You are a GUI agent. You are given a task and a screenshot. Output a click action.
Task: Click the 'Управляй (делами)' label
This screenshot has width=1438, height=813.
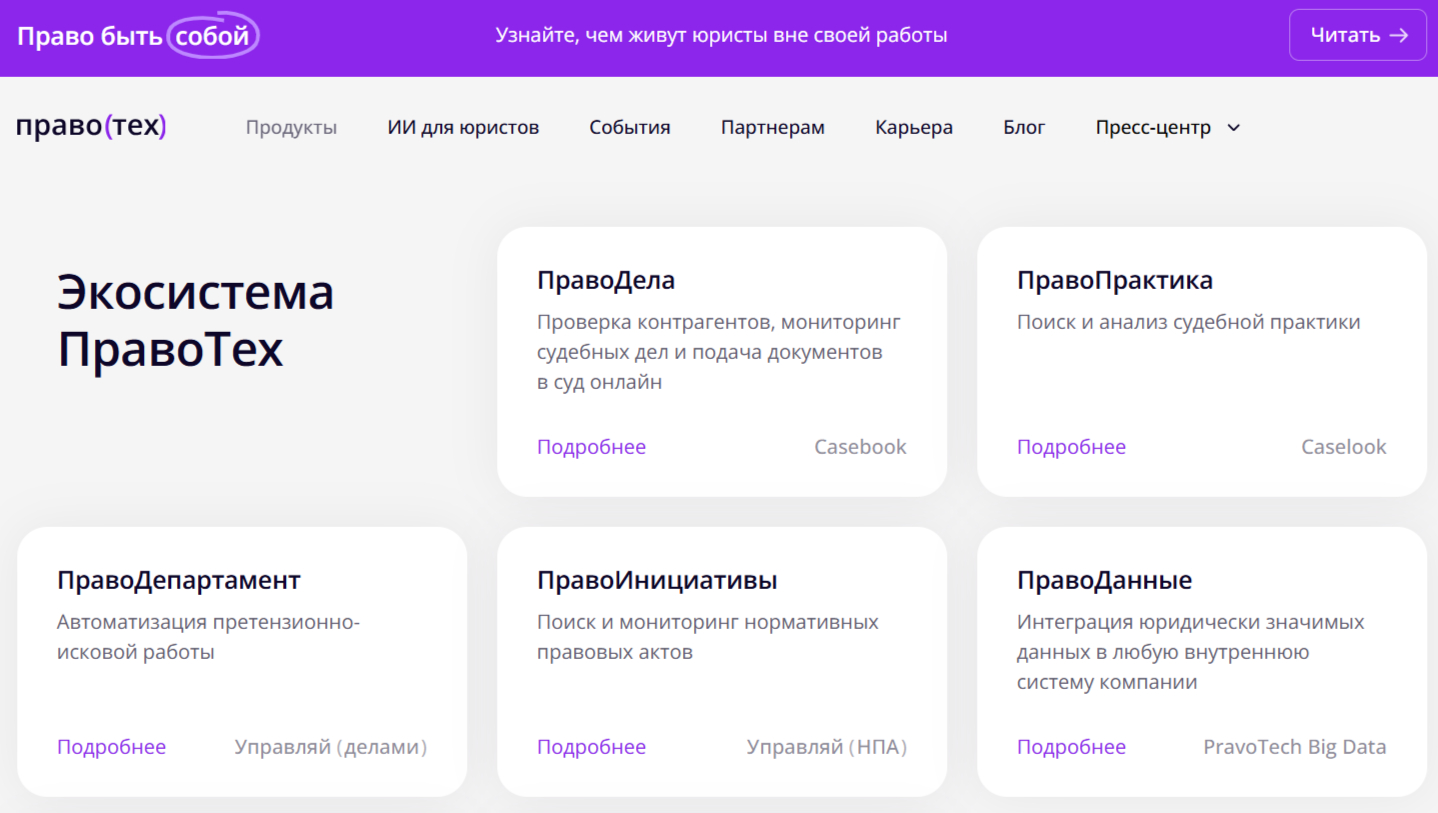331,747
